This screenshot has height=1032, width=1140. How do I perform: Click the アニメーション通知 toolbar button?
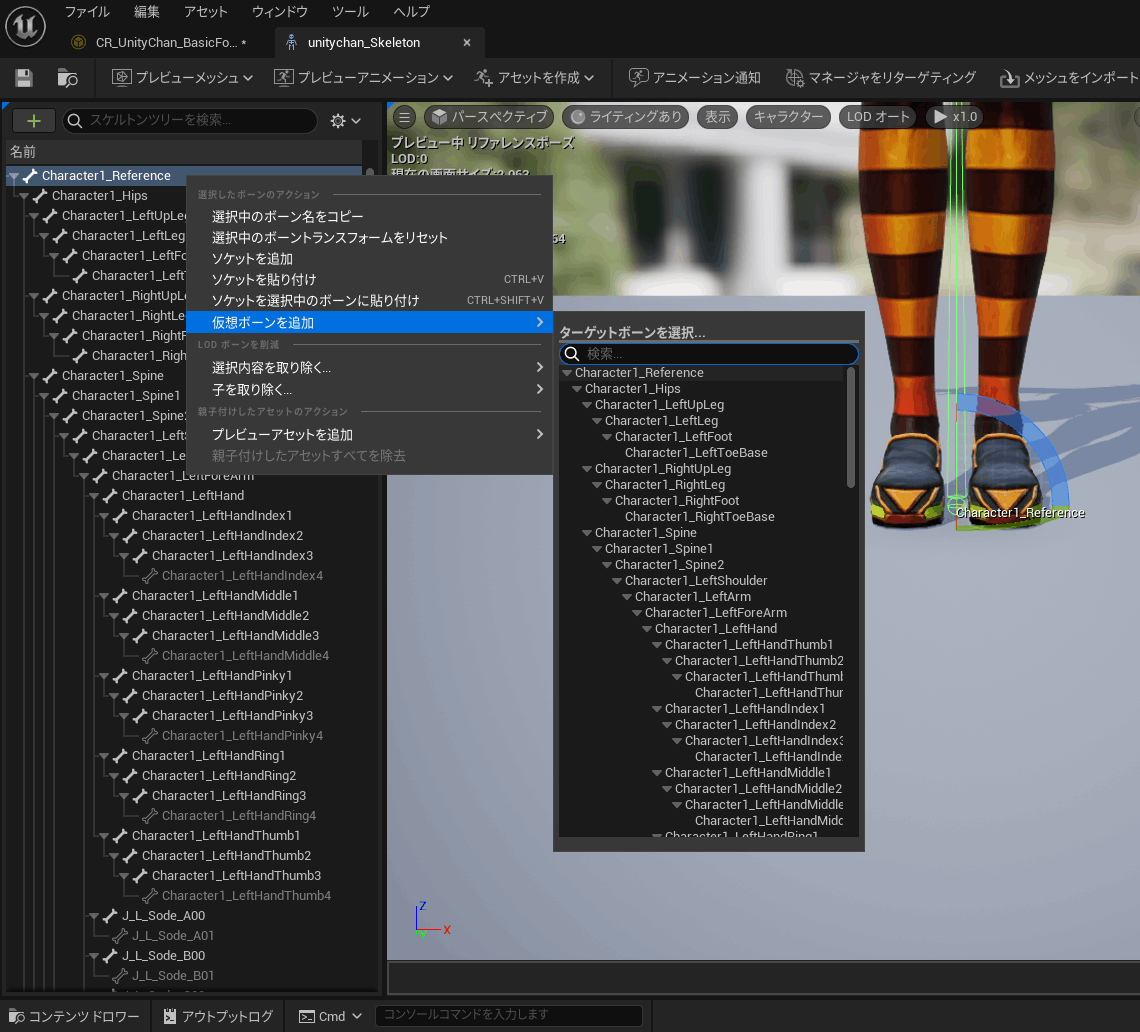695,78
